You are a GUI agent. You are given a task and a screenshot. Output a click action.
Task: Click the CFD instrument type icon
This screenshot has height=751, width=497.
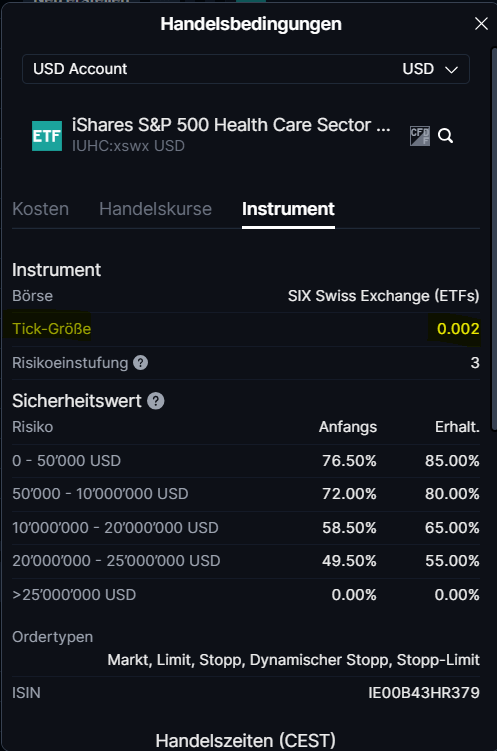(419, 136)
